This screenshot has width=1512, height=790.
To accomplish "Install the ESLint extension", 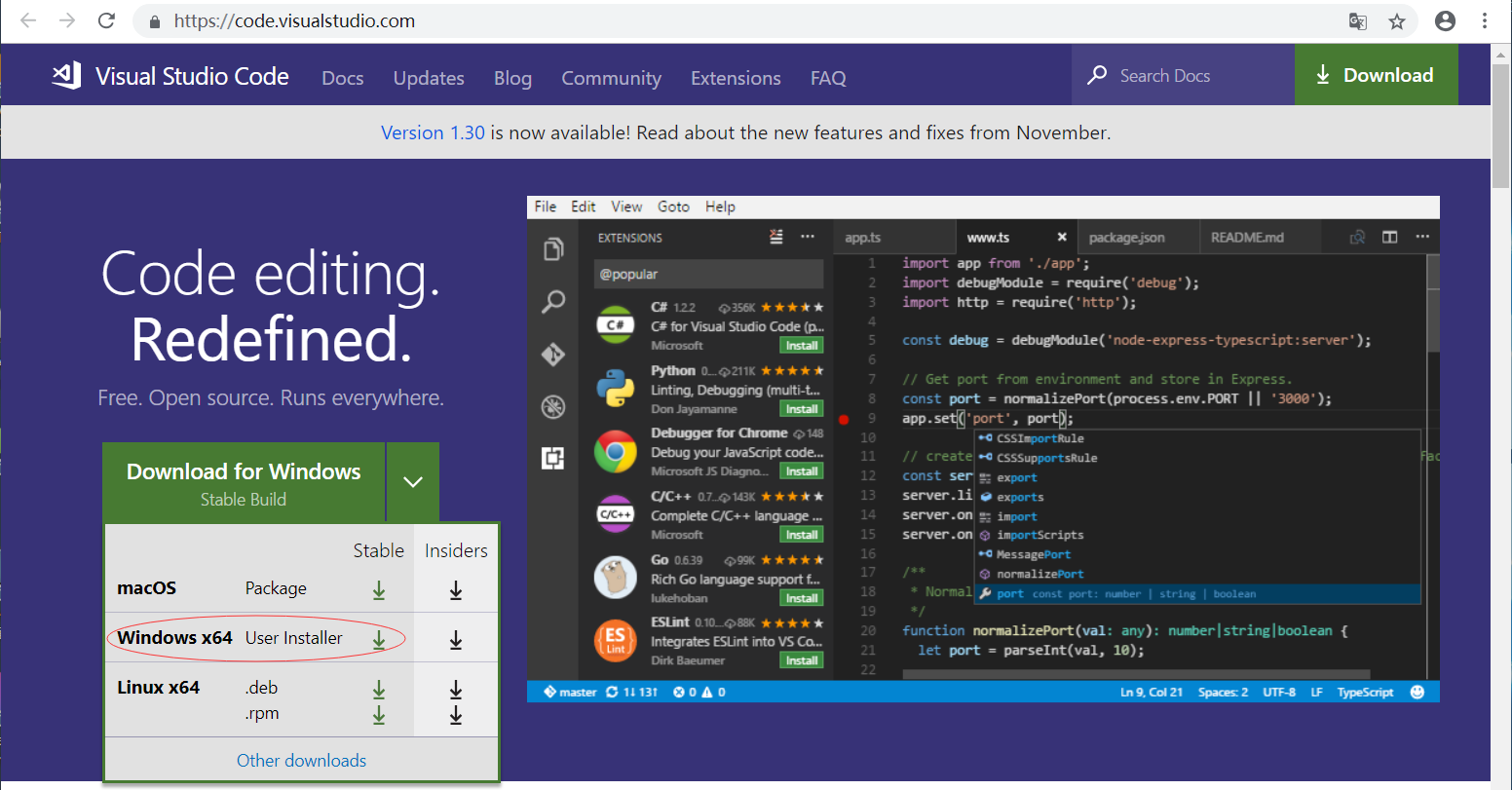I will pyautogui.click(x=802, y=660).
